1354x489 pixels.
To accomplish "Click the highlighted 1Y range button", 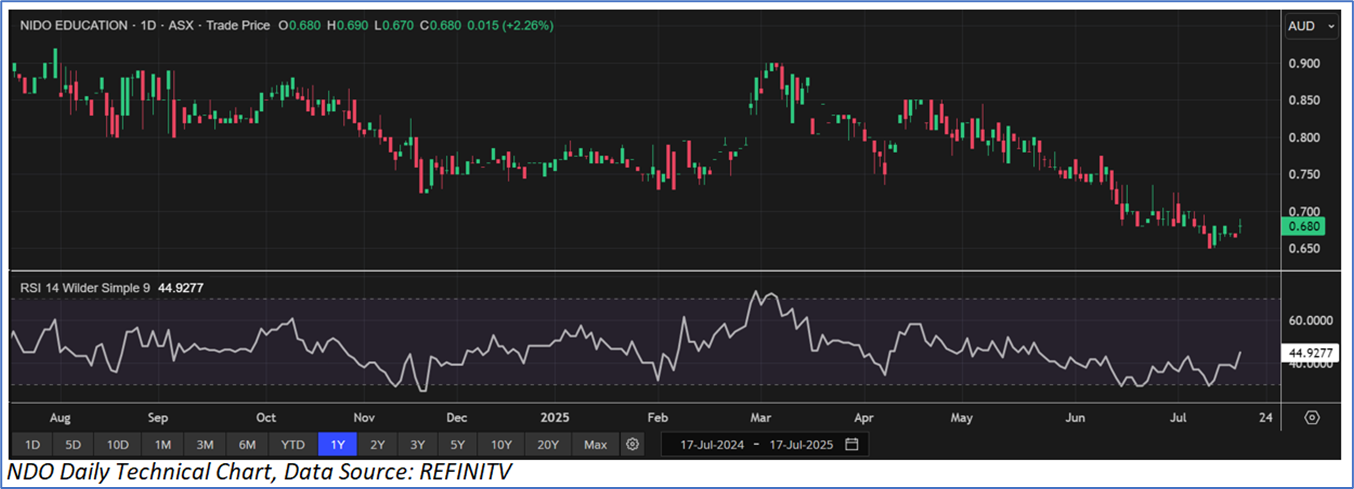I will click(x=337, y=444).
